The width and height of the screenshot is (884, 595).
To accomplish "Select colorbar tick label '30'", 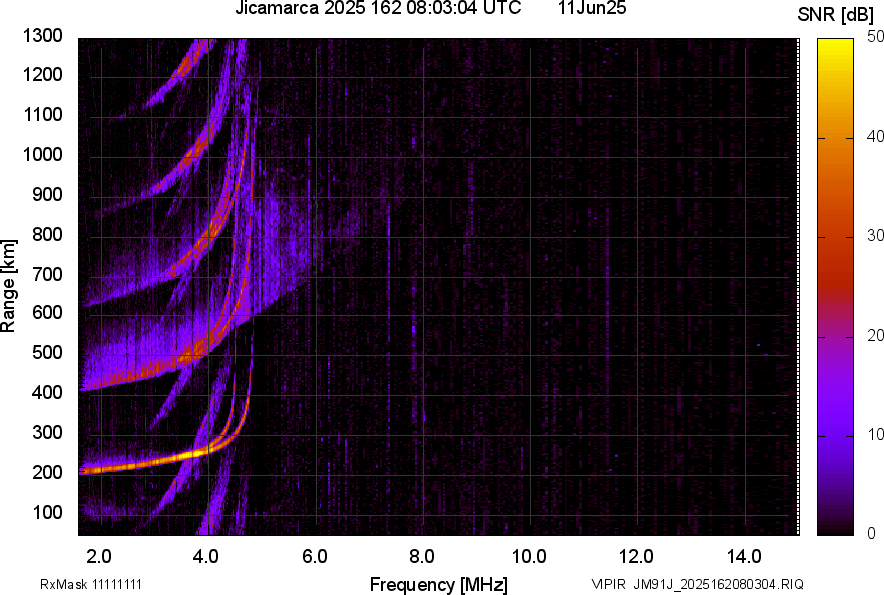I will [875, 235].
